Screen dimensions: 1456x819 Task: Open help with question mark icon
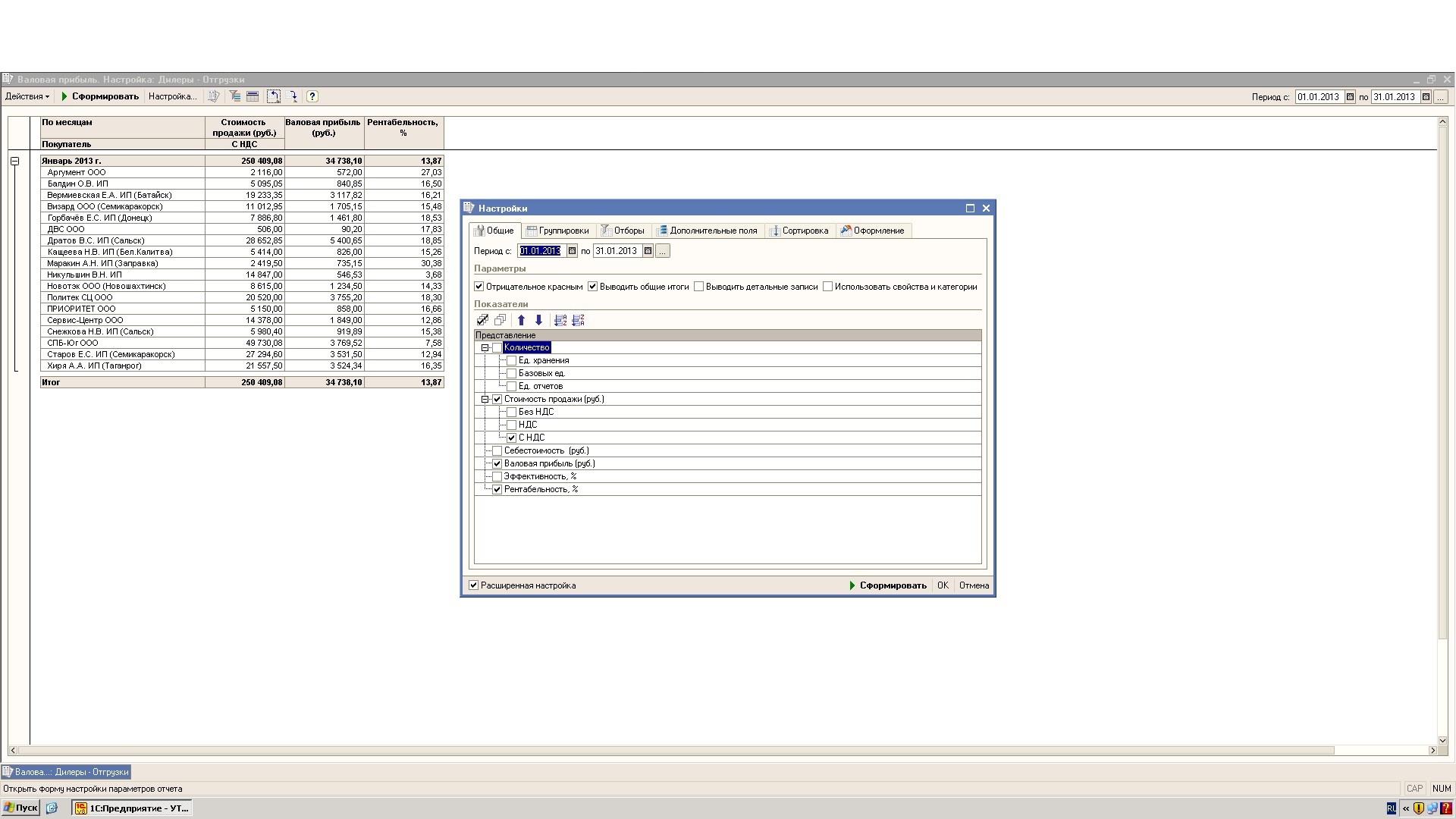pos(312,96)
